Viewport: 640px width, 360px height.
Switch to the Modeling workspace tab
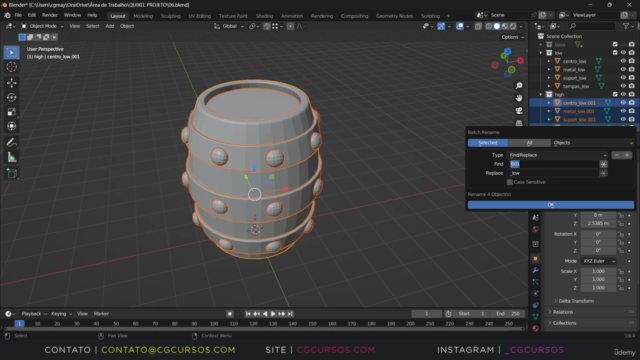pos(143,16)
